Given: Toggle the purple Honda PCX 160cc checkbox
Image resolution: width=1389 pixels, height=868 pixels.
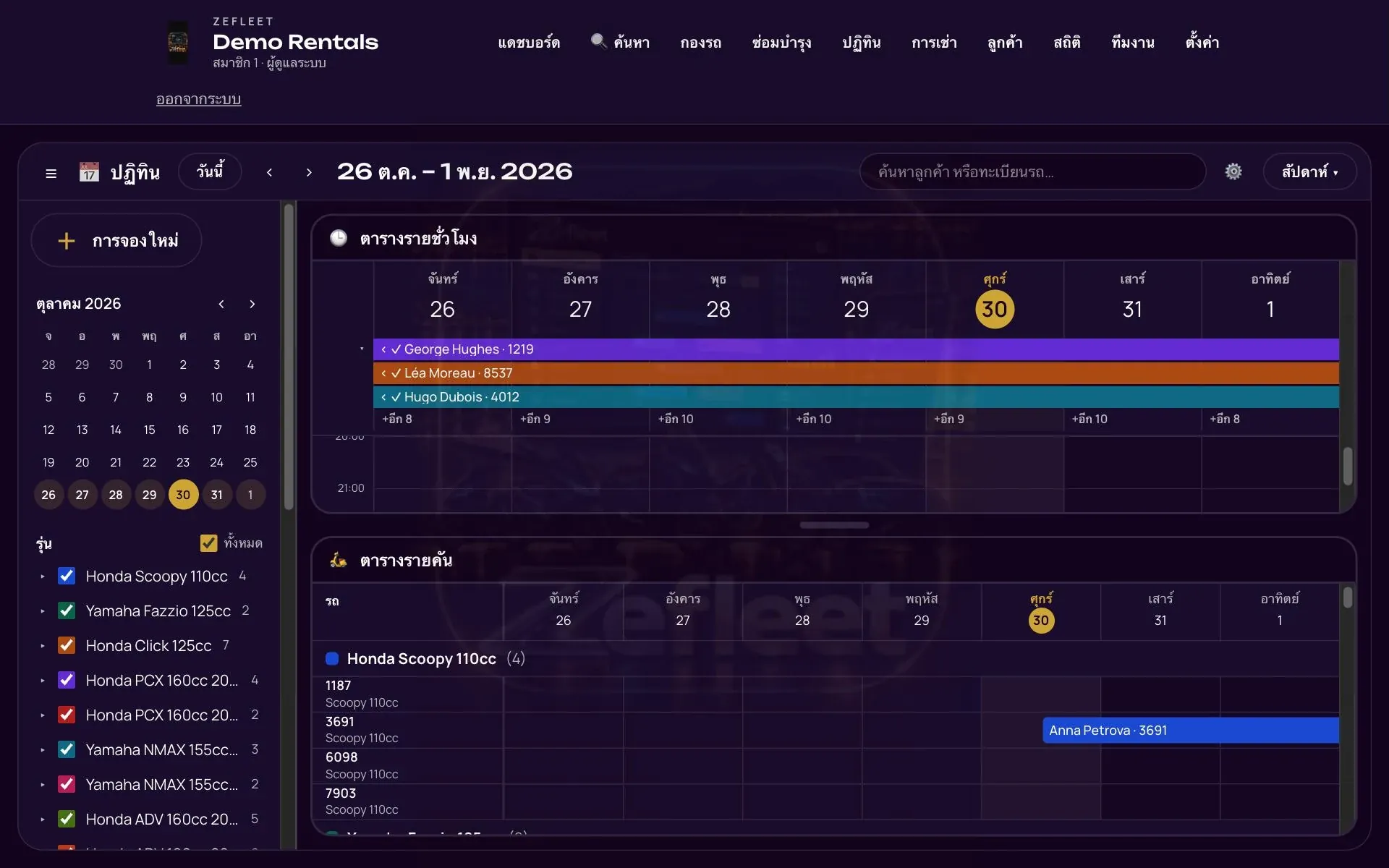Looking at the screenshot, I should point(67,680).
